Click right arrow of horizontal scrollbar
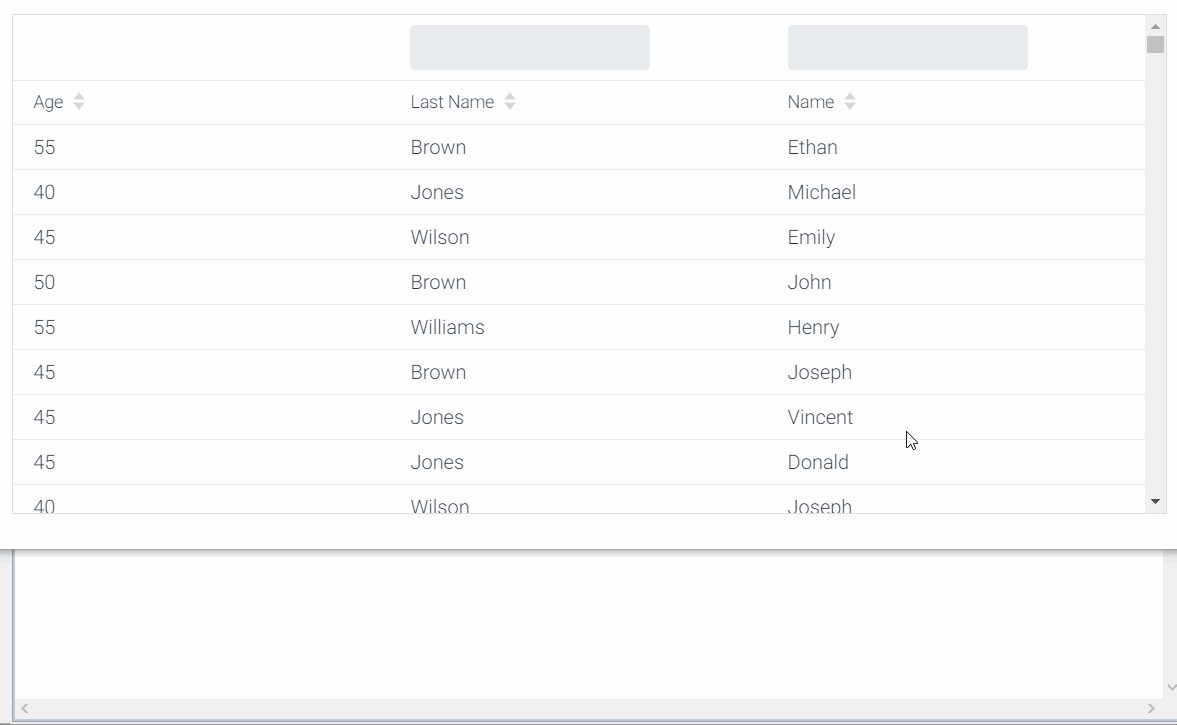 (1151, 708)
